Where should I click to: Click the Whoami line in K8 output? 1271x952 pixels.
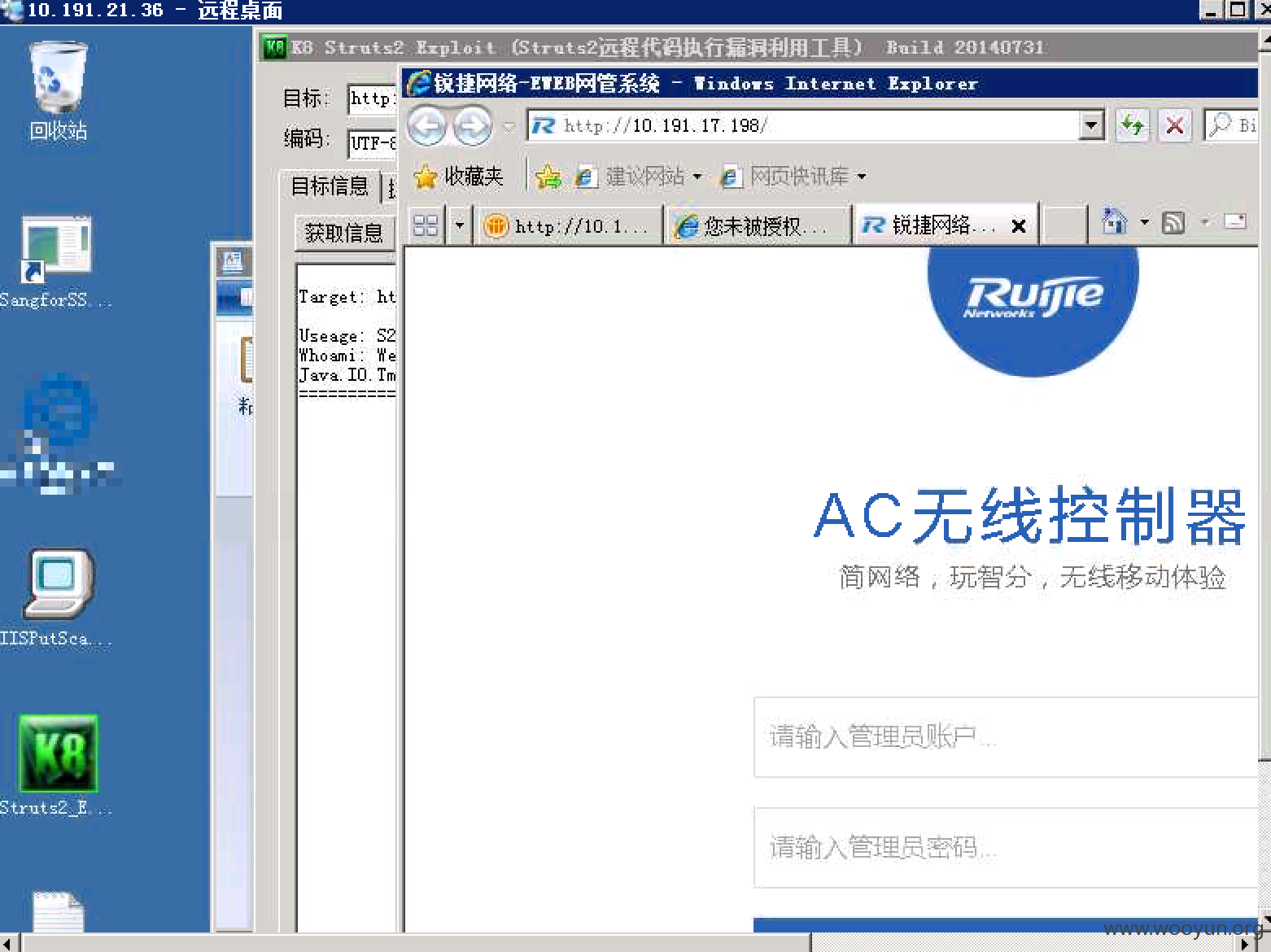point(347,356)
